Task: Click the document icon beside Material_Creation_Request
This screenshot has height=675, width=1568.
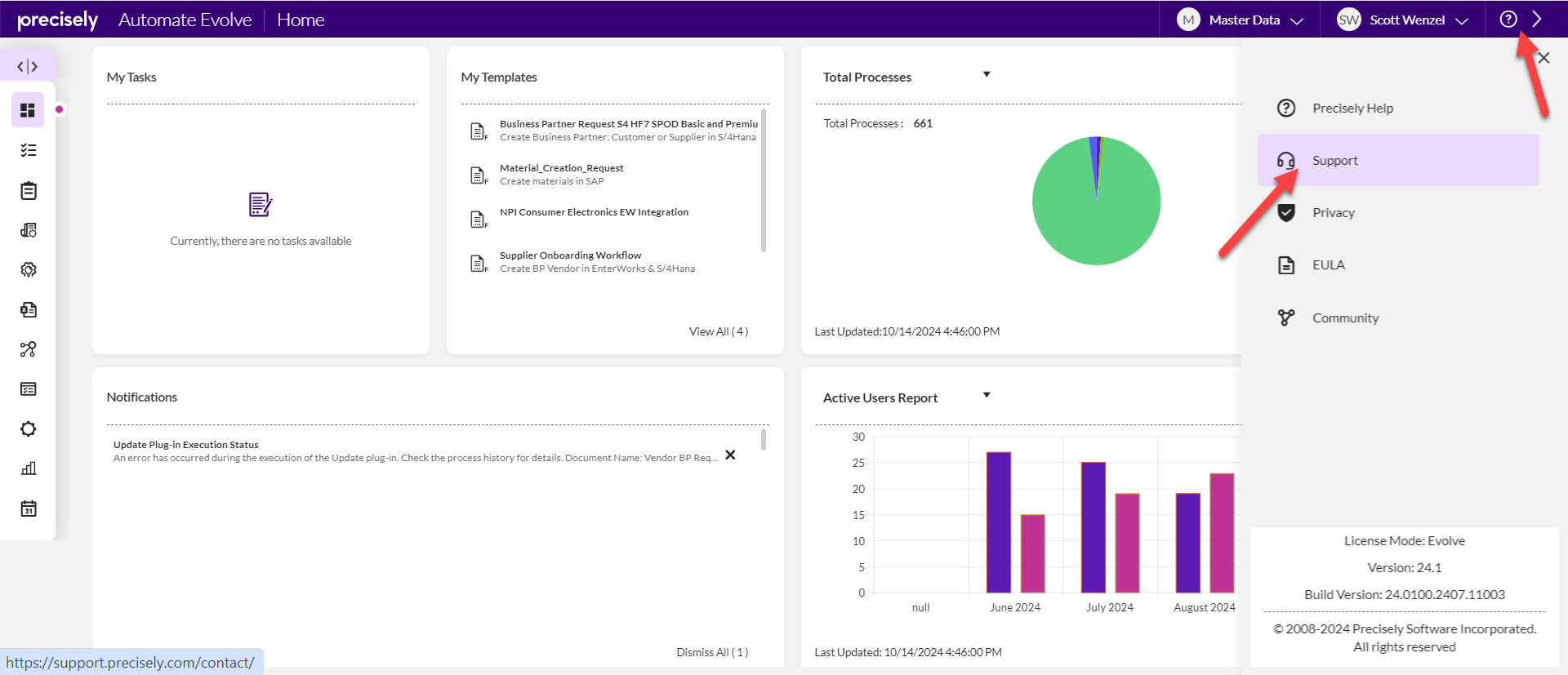Action: 479,175
